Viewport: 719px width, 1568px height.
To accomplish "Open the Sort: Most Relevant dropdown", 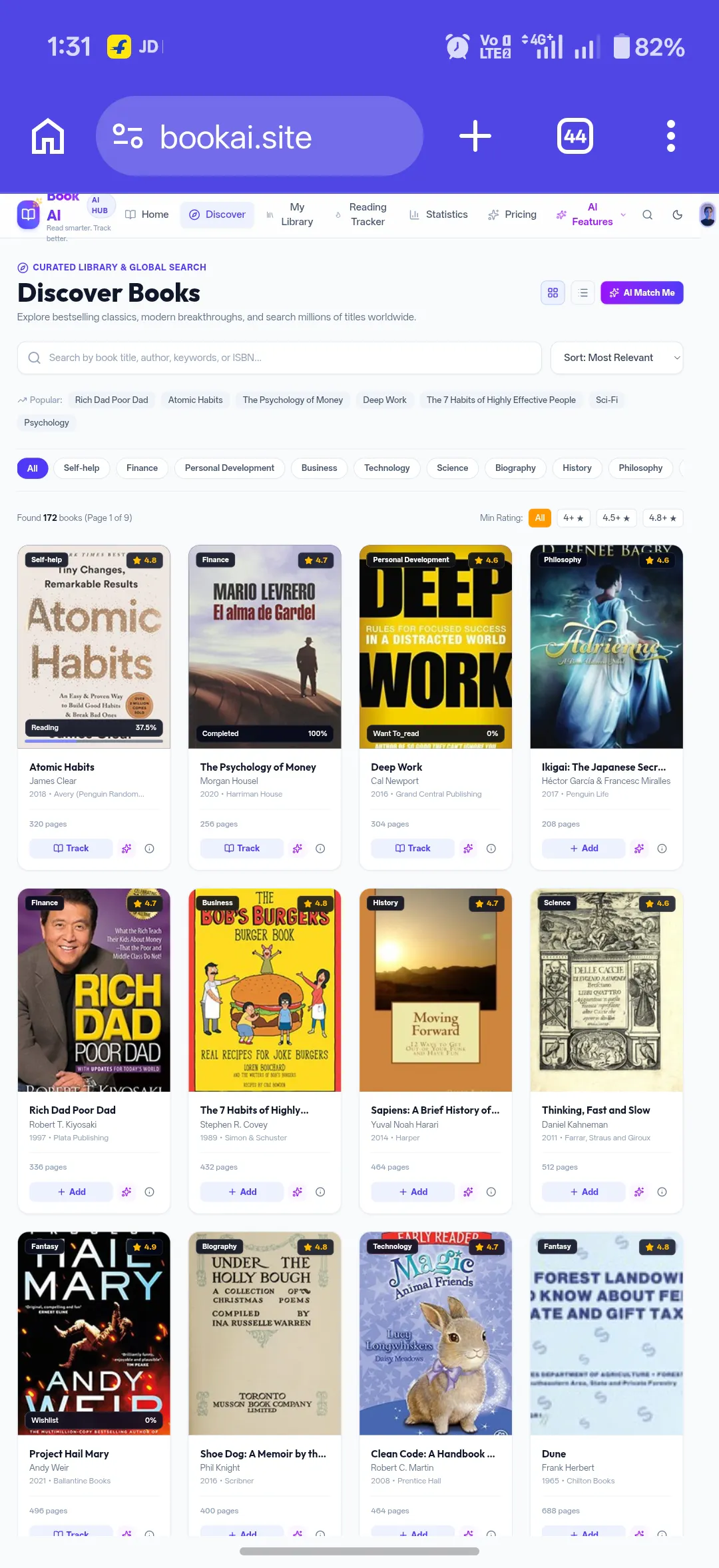I will [x=616, y=358].
